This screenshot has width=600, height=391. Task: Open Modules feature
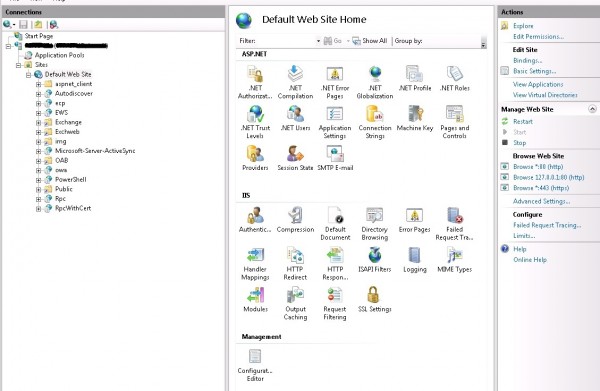(255, 299)
